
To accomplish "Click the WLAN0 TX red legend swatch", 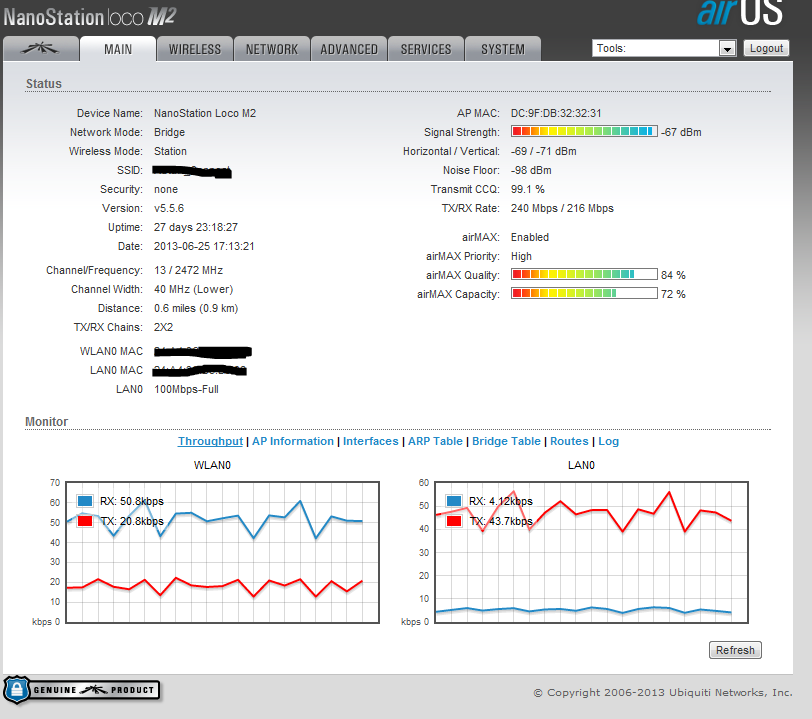I will (85, 521).
